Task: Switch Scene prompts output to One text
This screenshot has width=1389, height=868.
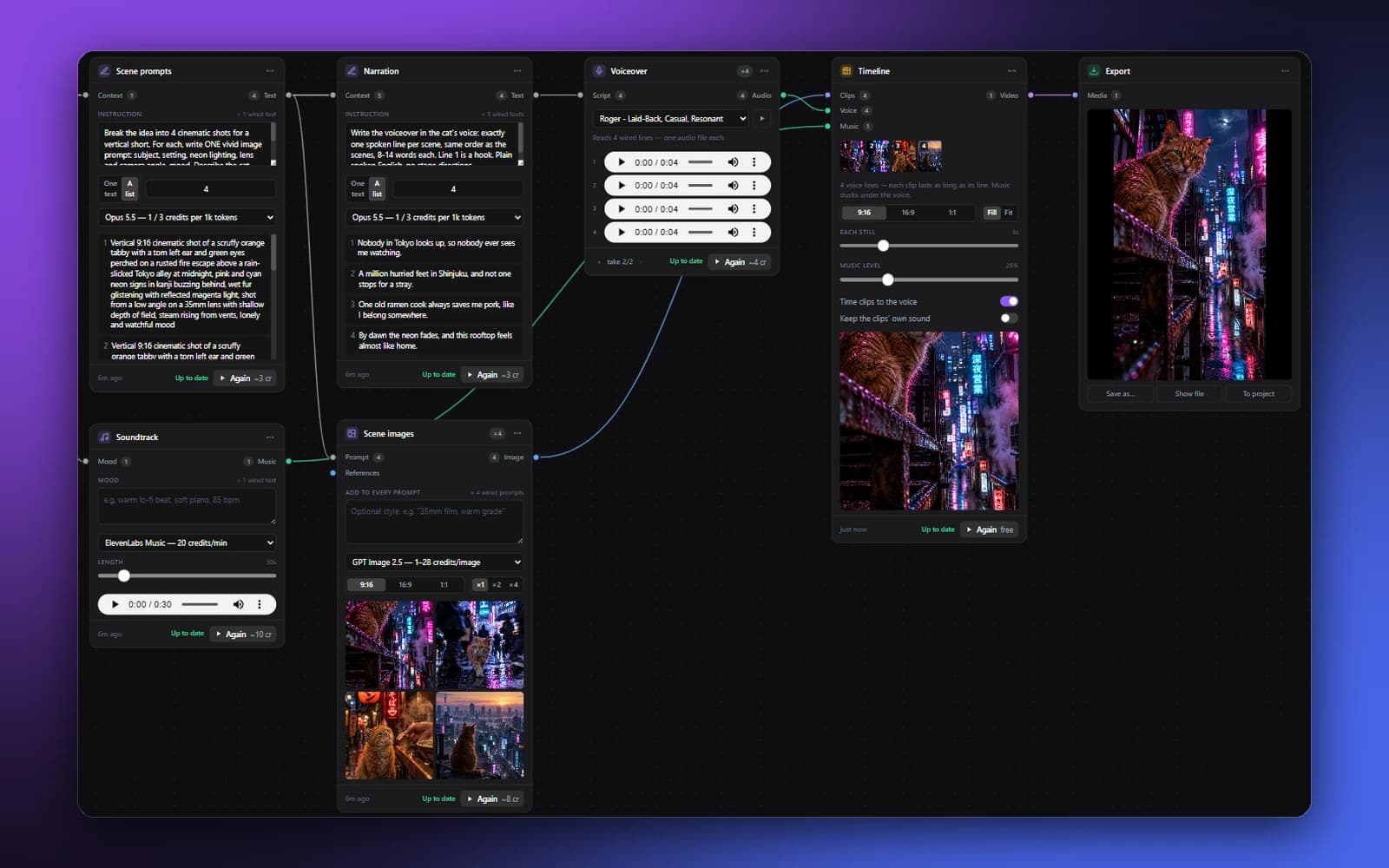Action: coord(110,188)
